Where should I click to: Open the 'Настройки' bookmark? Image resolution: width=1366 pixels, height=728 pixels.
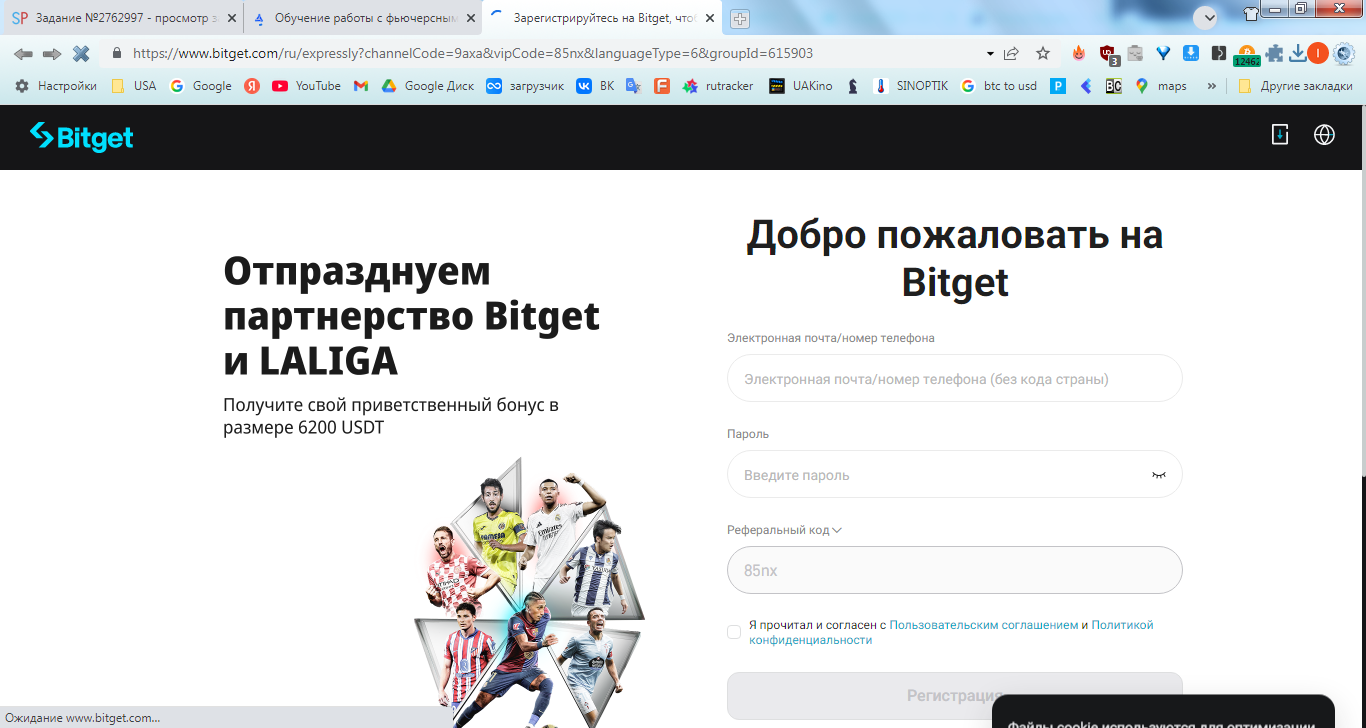coord(57,86)
